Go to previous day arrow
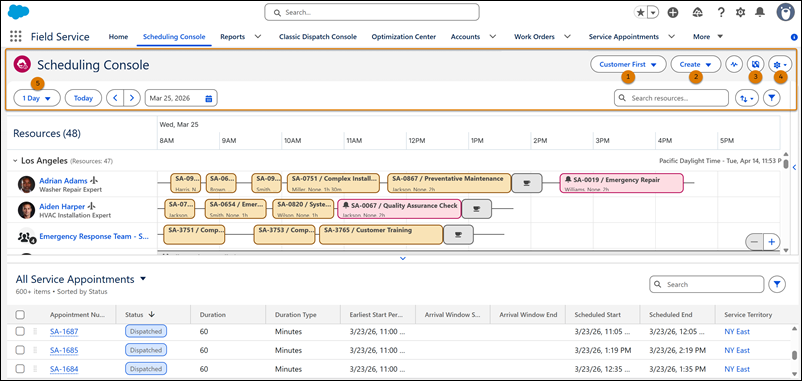This screenshot has height=381, width=802. click(115, 98)
